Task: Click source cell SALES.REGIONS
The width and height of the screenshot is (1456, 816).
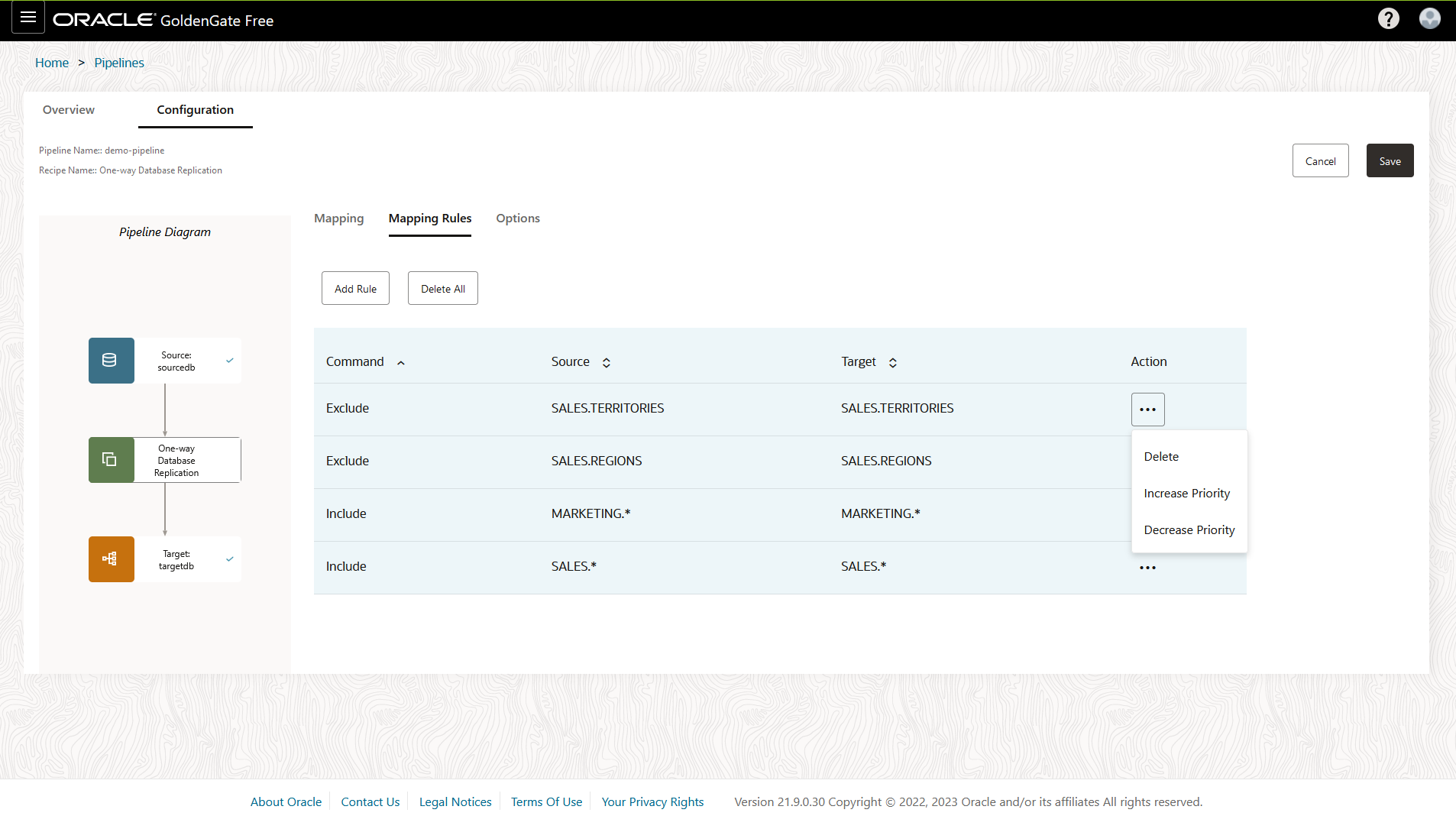Action: tap(597, 461)
